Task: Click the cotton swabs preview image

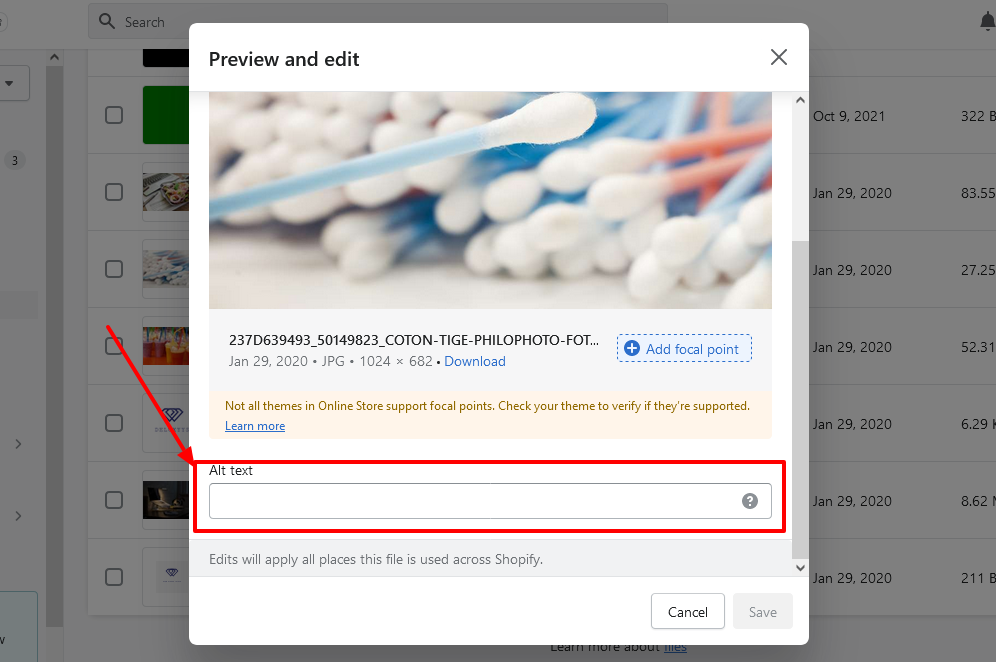Action: pos(490,200)
